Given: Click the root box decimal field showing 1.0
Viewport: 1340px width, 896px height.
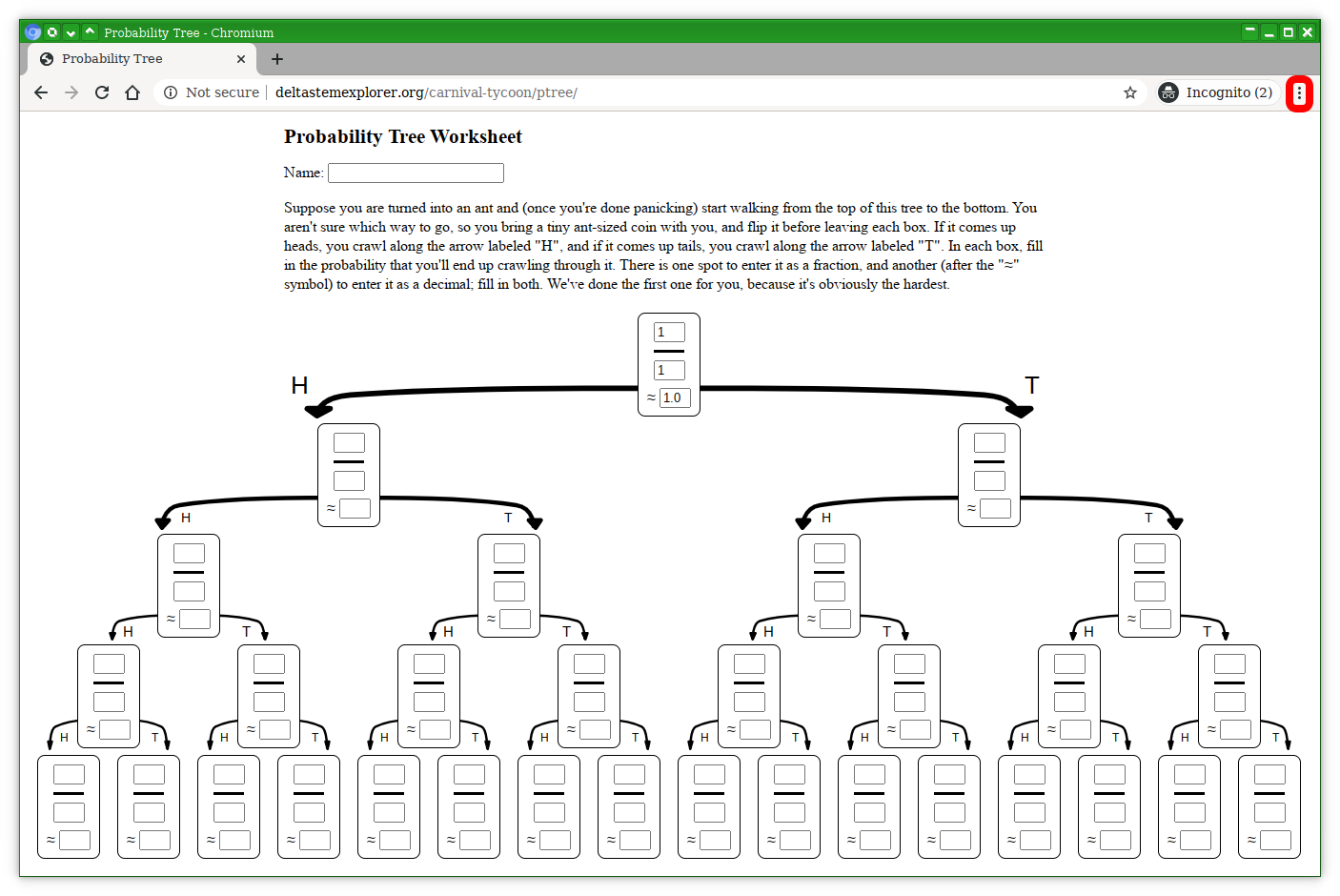Looking at the screenshot, I should coord(675,397).
